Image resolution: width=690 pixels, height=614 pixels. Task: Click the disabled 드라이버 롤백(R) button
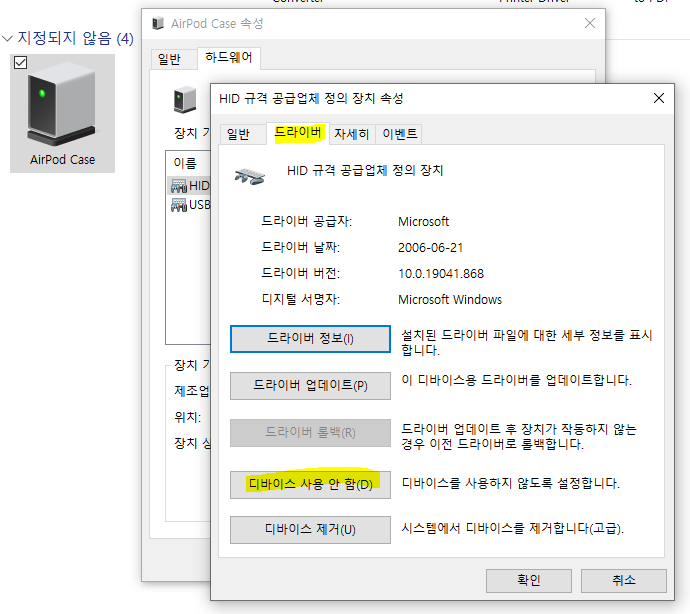point(310,433)
